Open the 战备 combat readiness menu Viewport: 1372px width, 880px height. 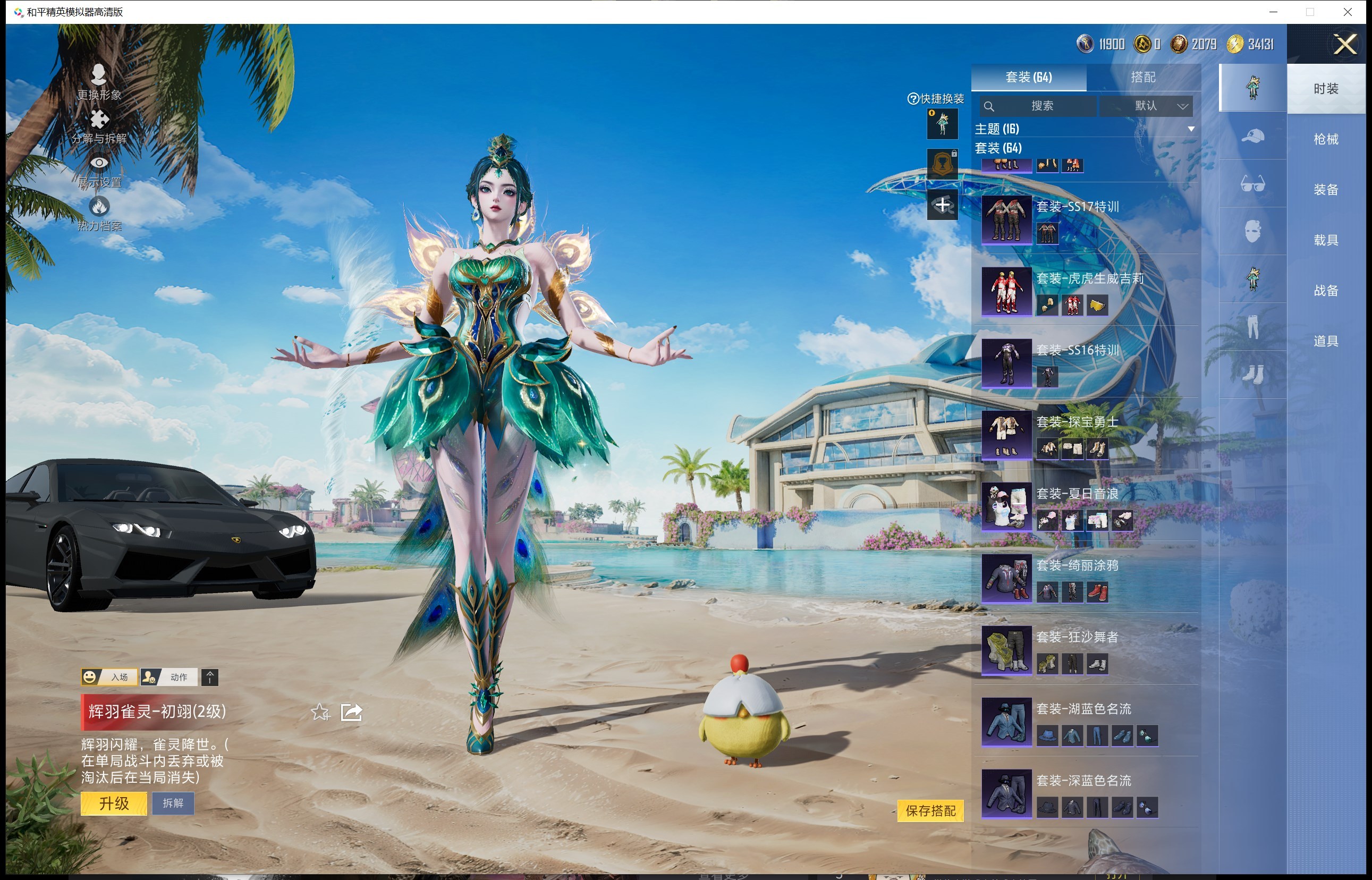(1326, 290)
